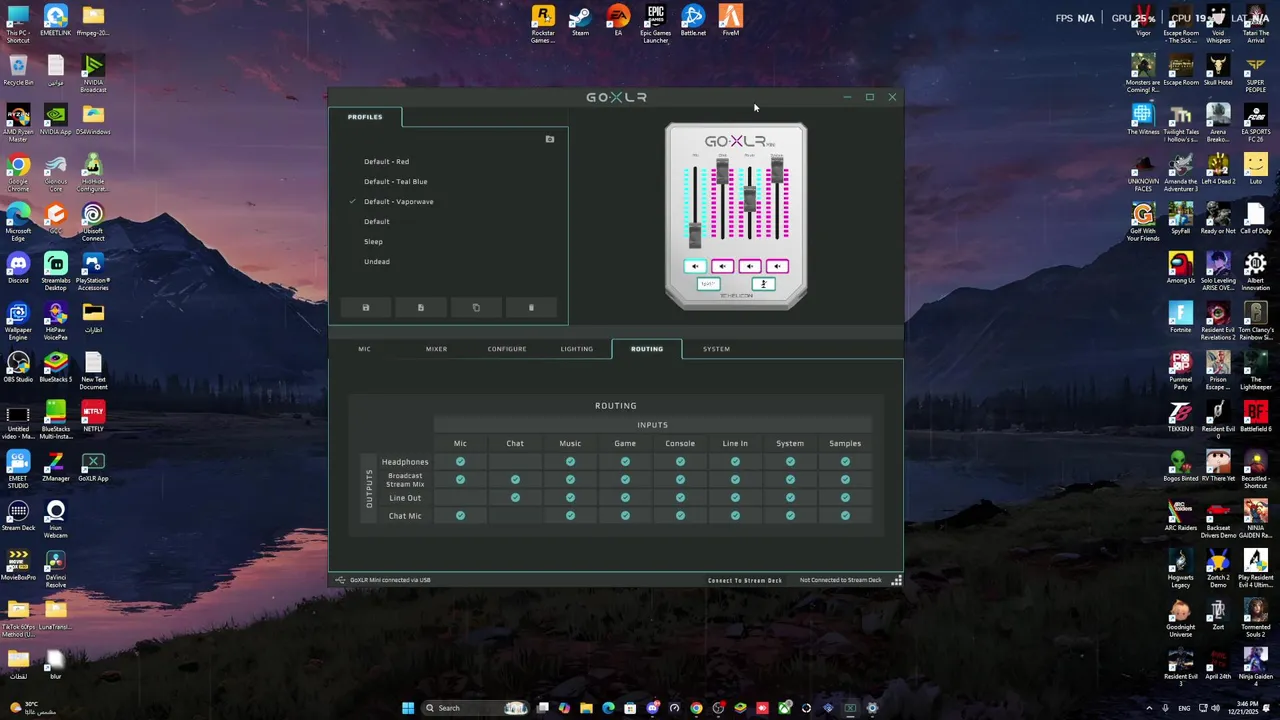Open Discord desktop shortcut
Screen dimensions: 1280x720
pos(18,268)
